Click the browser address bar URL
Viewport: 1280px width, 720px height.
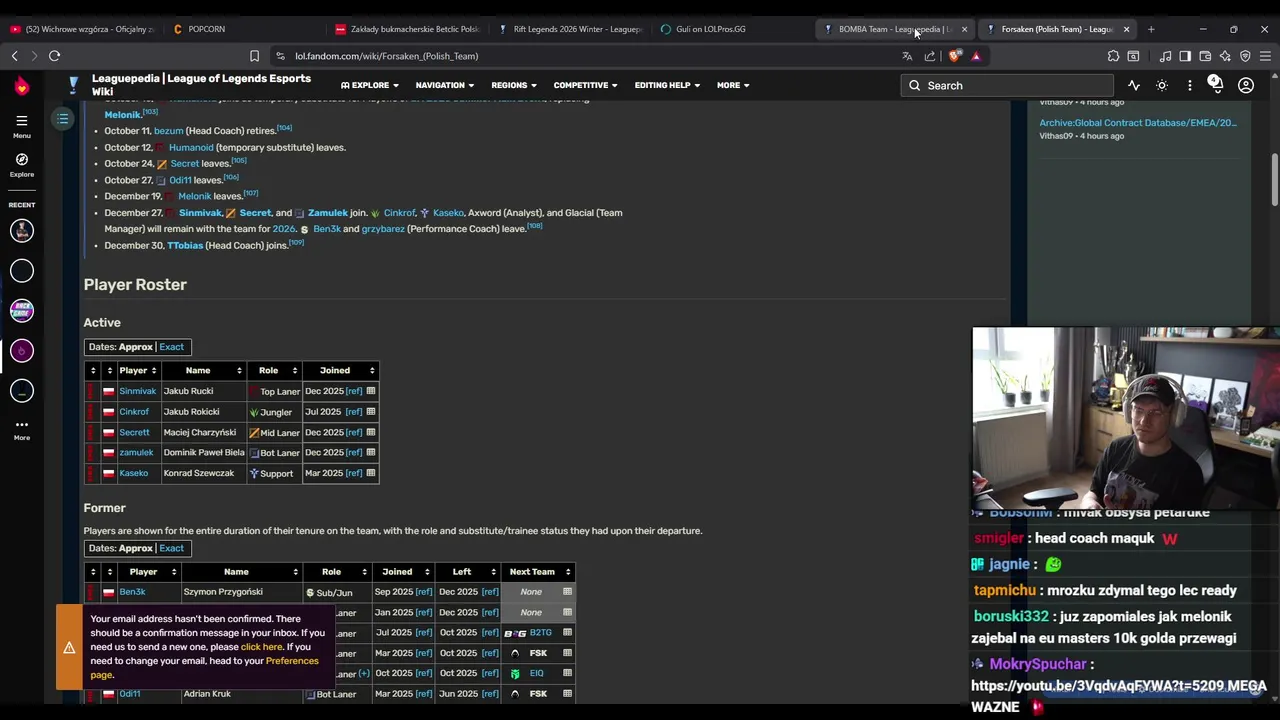tap(386, 56)
